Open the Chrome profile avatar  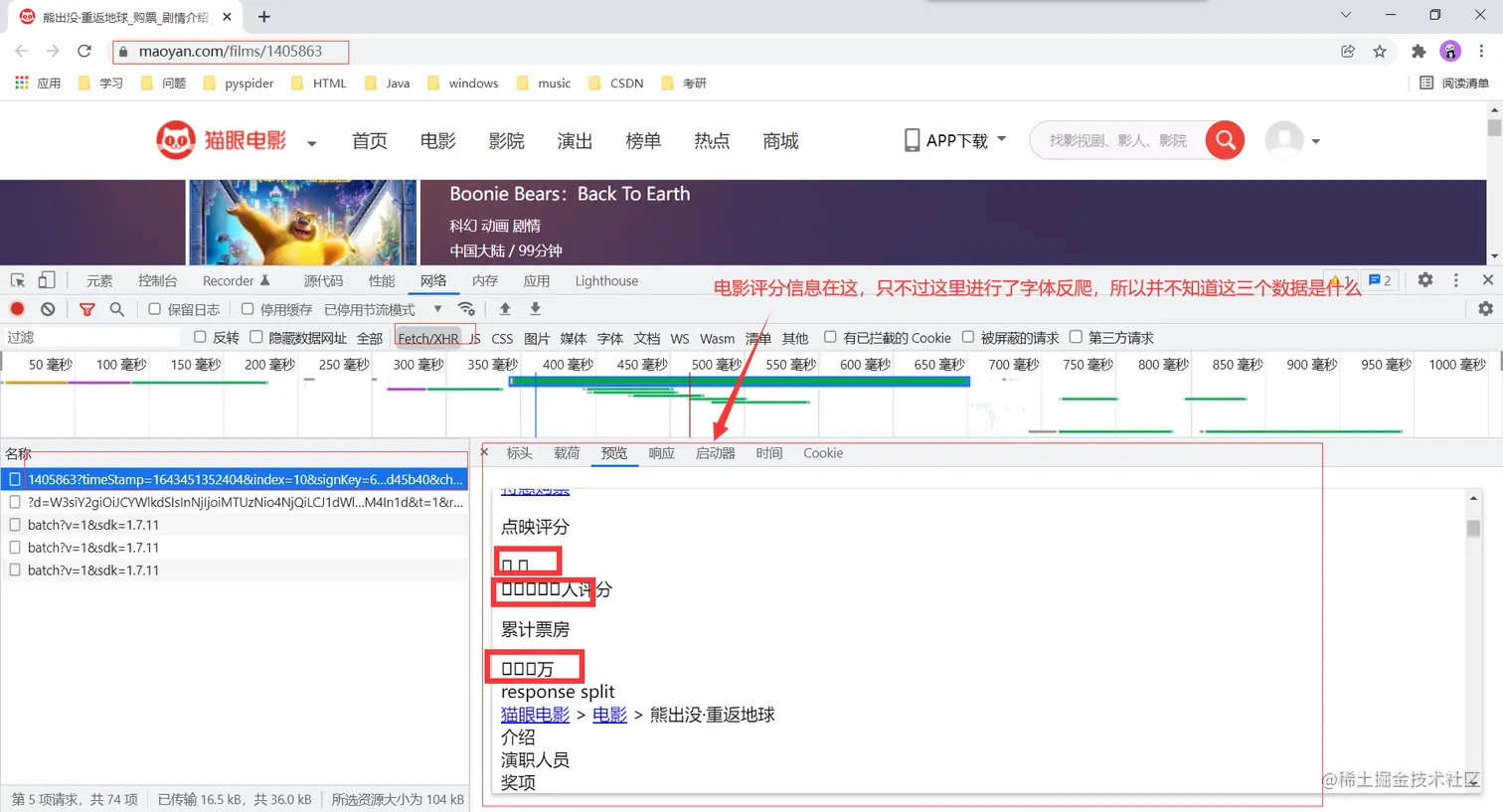coord(1450,51)
